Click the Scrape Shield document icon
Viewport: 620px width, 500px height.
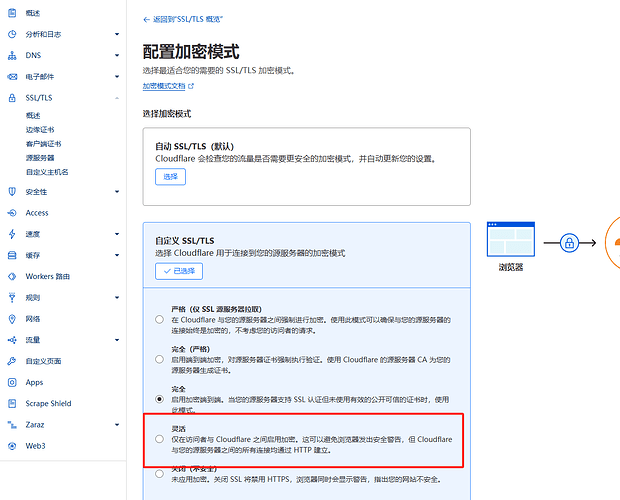pos(12,404)
